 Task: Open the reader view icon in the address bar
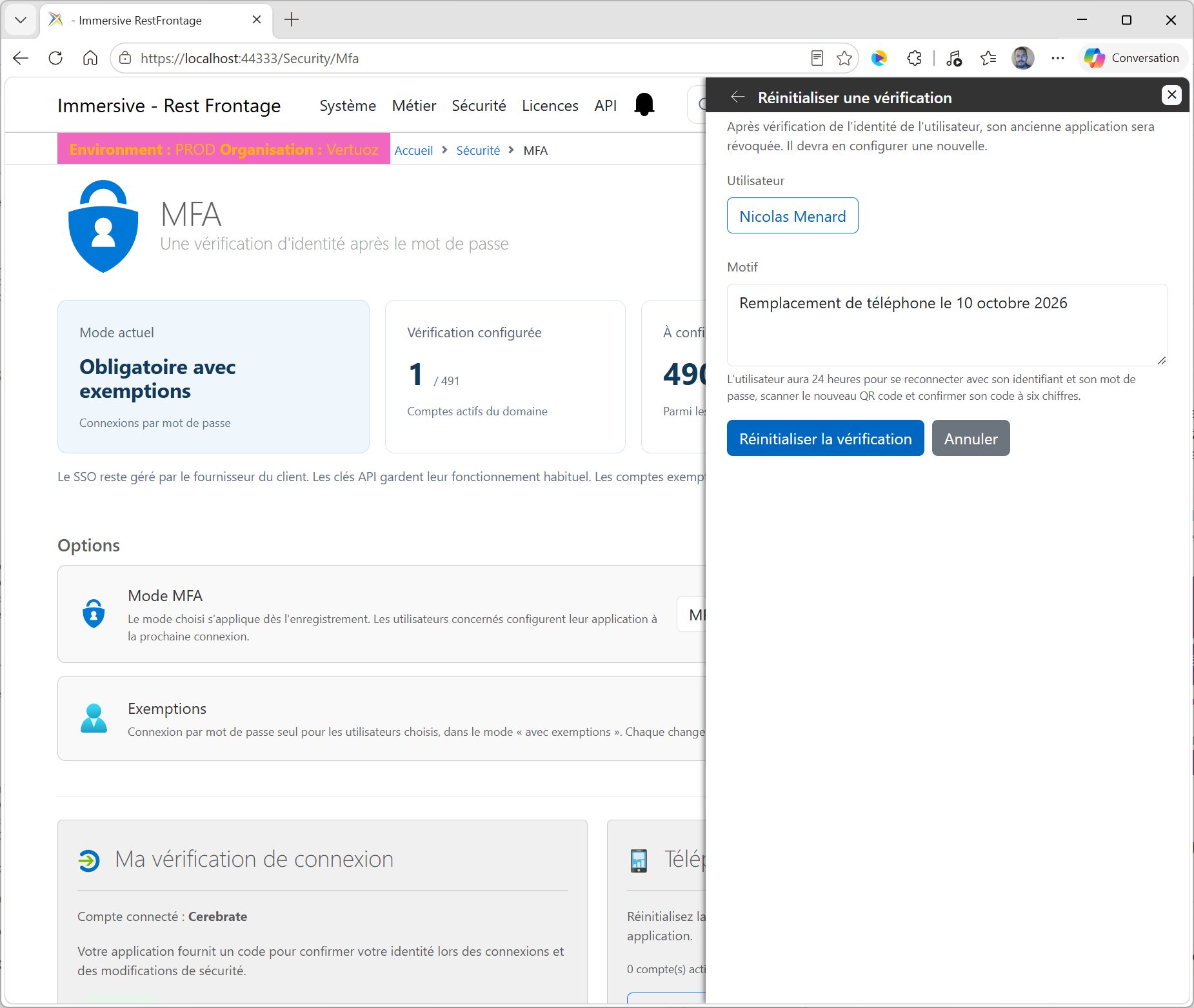coord(817,58)
